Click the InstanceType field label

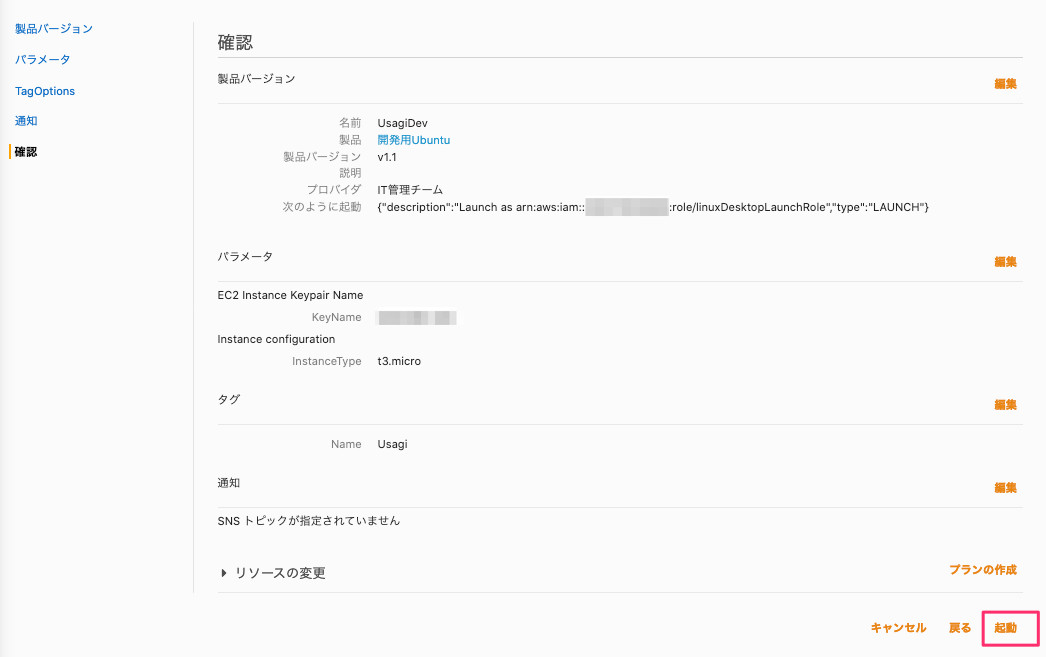click(x=326, y=361)
